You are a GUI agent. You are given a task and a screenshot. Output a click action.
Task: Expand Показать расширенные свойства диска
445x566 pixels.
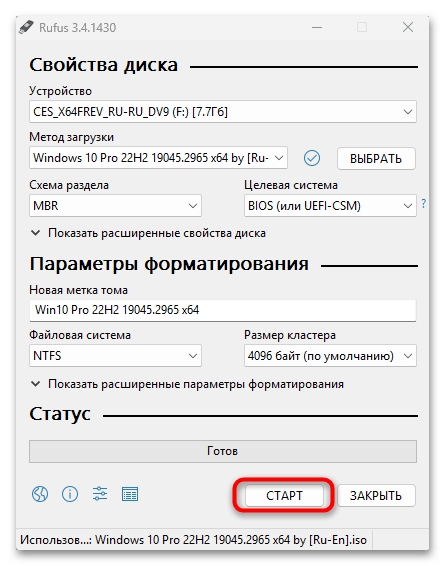148,233
